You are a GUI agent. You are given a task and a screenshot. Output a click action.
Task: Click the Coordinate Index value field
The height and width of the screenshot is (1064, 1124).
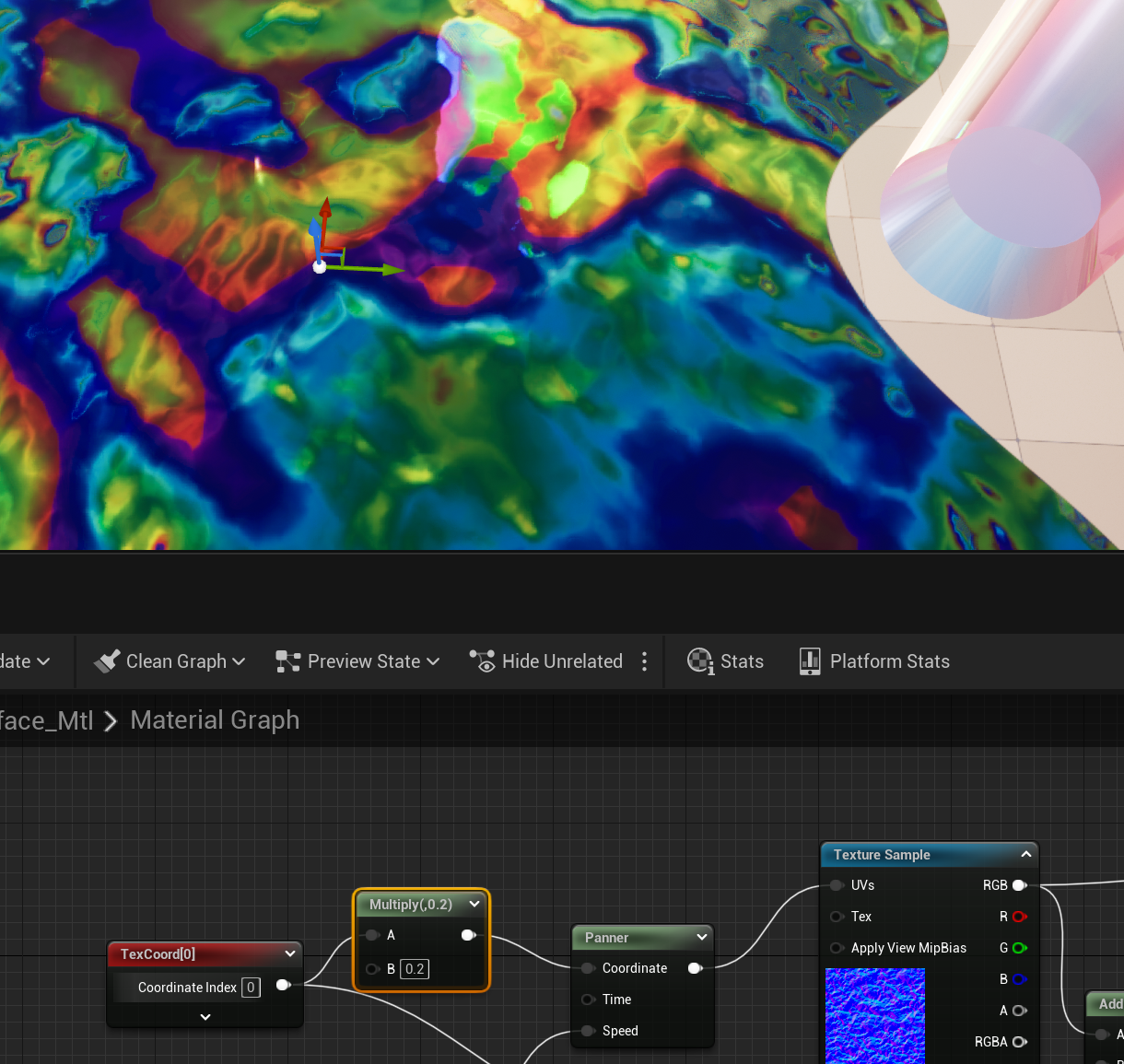tap(251, 988)
